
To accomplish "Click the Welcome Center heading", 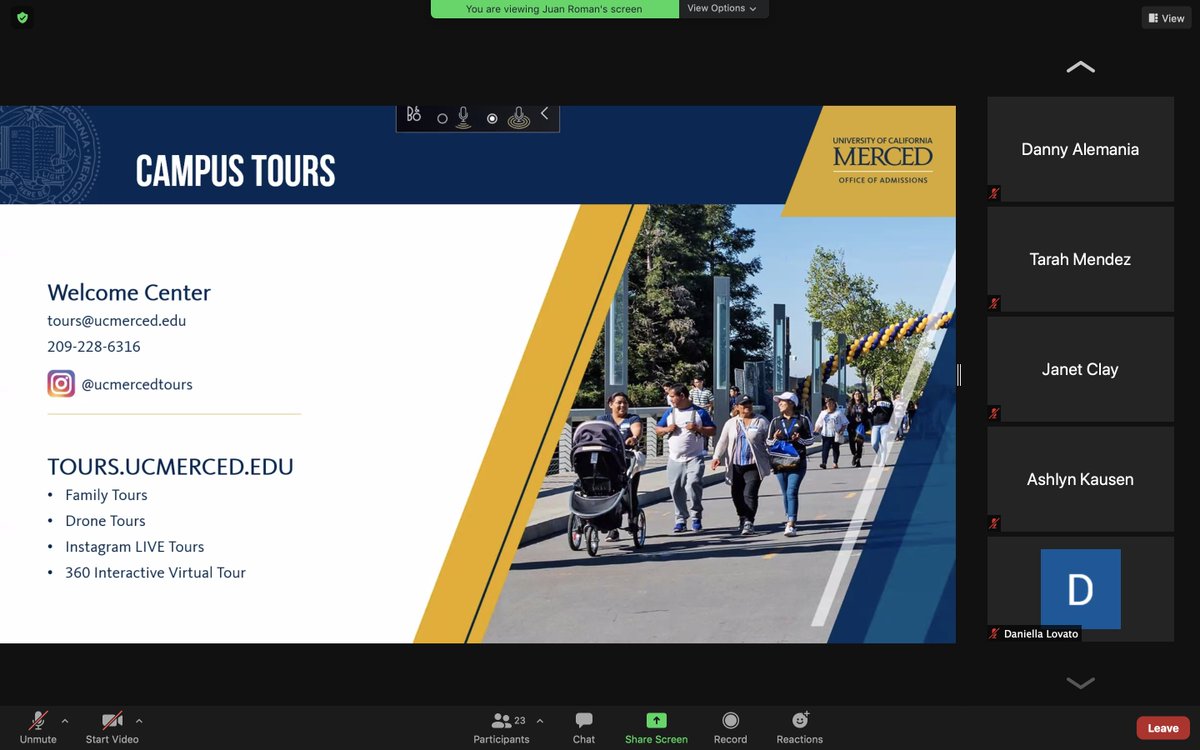I will [129, 293].
